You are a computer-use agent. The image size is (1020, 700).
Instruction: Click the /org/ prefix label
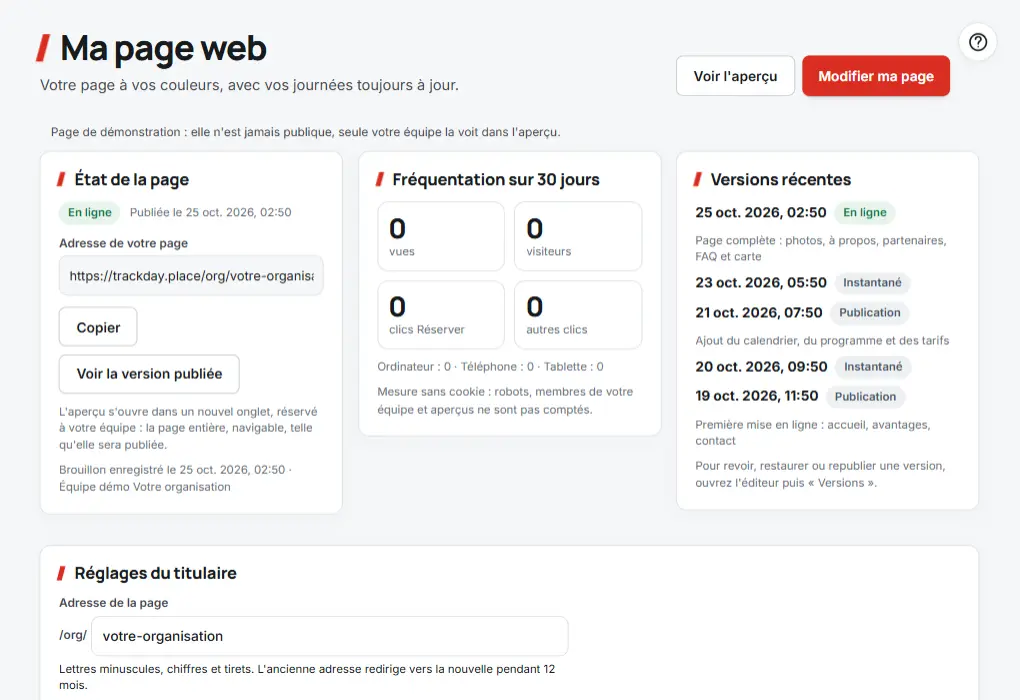pyautogui.click(x=73, y=635)
